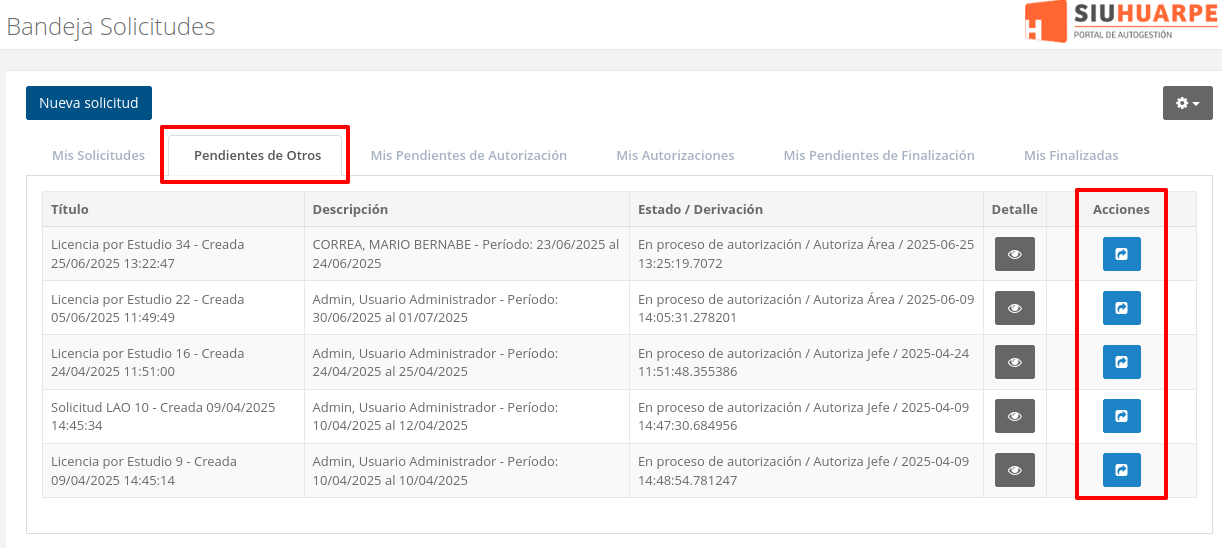Viewport: 1222px width, 548px height.
Task: Click the Título column header
Action: coord(173,209)
